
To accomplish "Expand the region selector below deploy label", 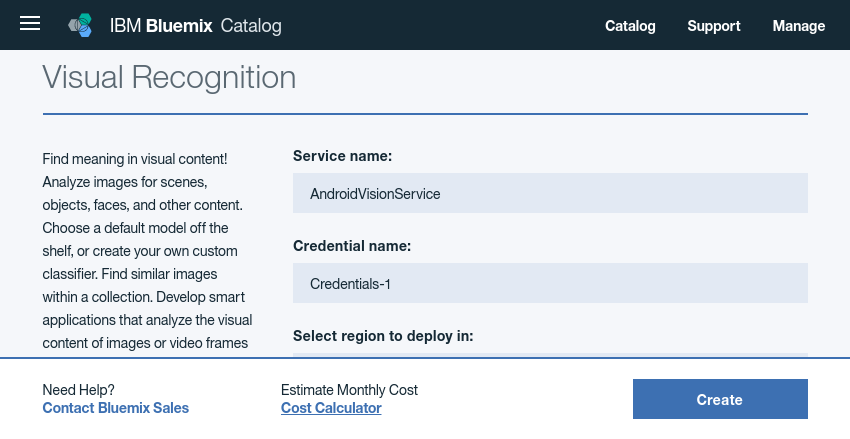I will point(550,354).
